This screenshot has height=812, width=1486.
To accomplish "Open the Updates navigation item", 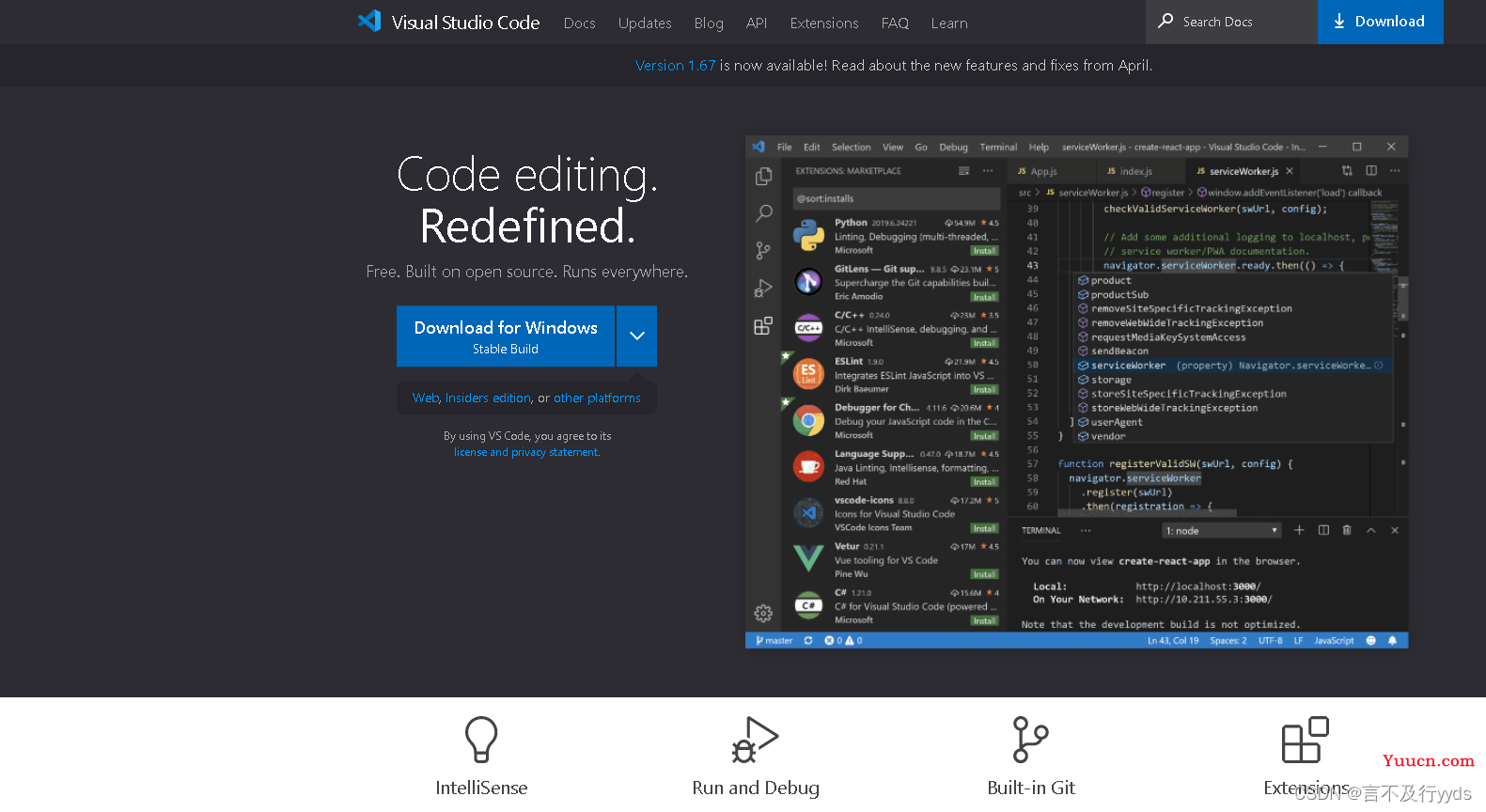I will 645,23.
